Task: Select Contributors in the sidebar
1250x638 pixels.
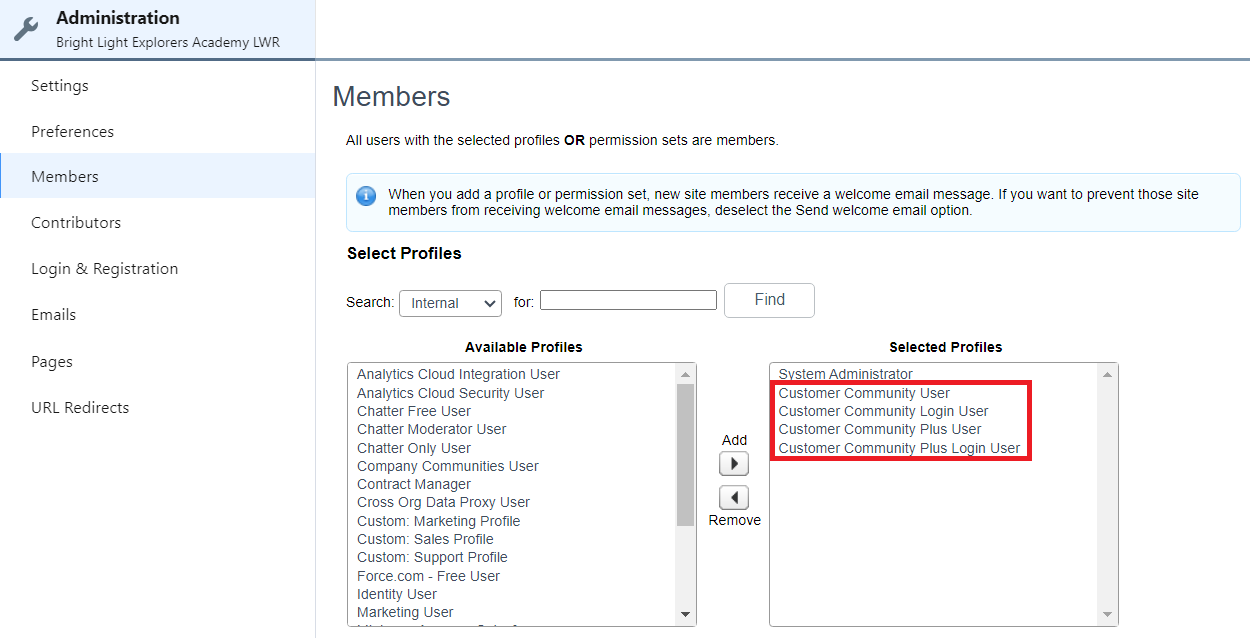Action: (x=76, y=223)
